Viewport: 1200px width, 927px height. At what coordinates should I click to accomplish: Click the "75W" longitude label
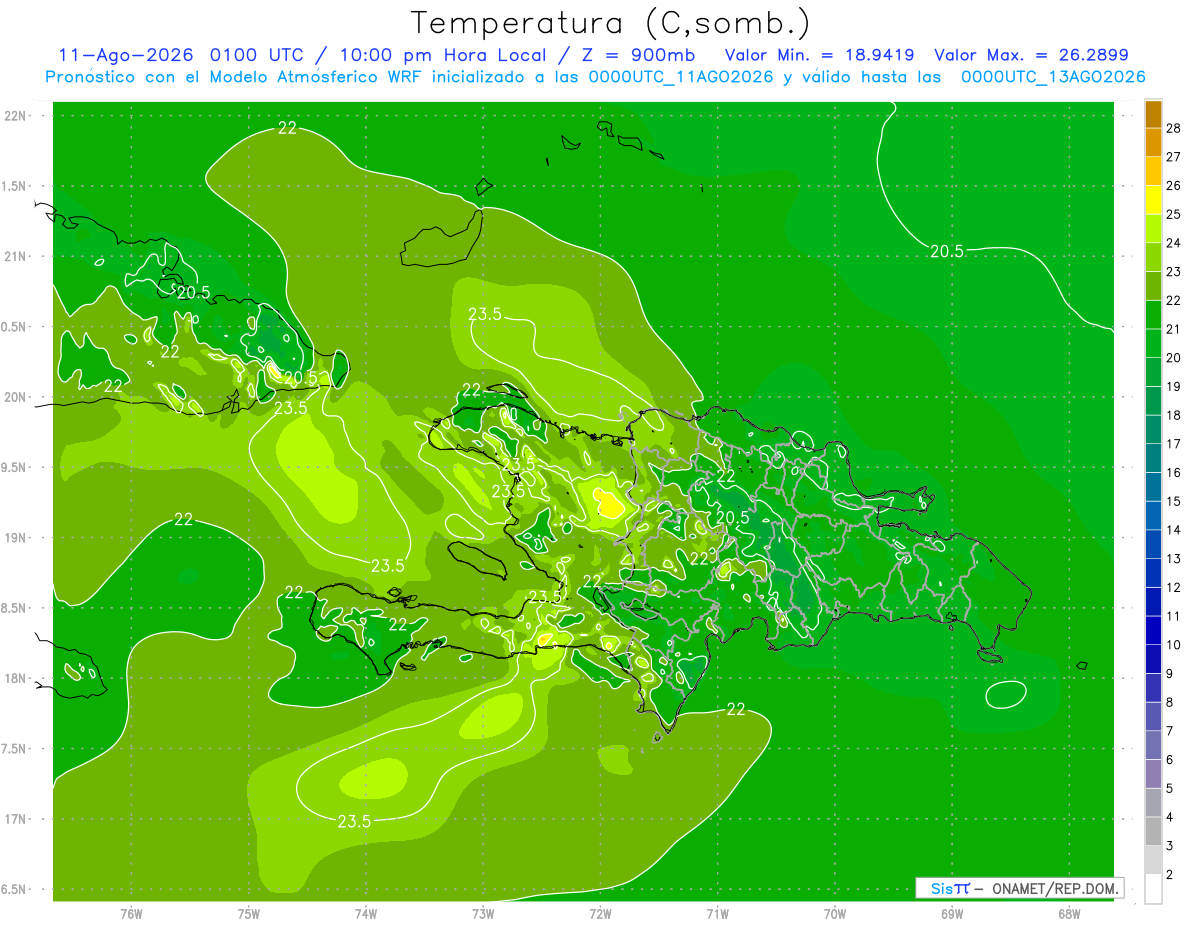click(248, 913)
